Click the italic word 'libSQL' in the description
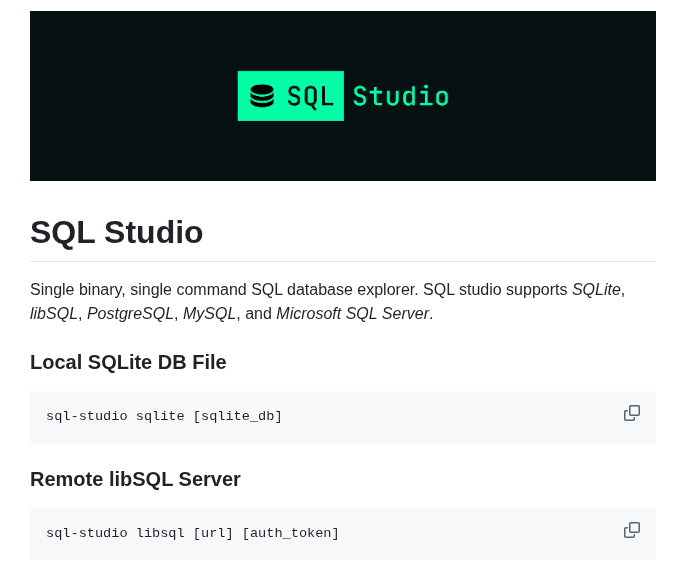This screenshot has height=567, width=682. coord(54,314)
